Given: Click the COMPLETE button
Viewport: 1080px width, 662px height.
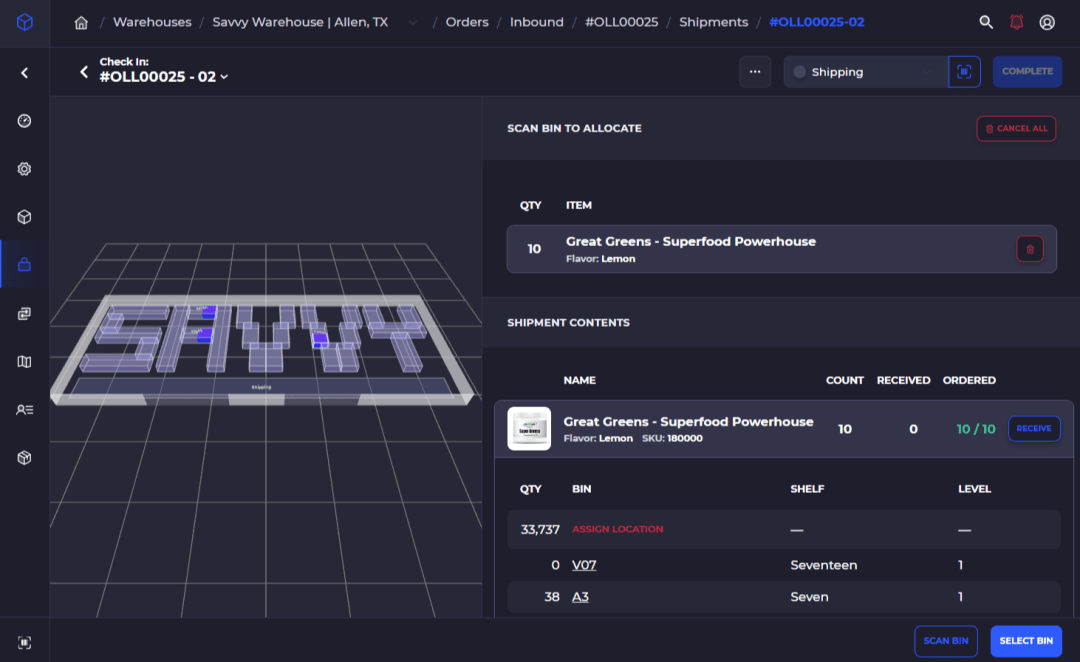Looking at the screenshot, I should pos(1027,72).
